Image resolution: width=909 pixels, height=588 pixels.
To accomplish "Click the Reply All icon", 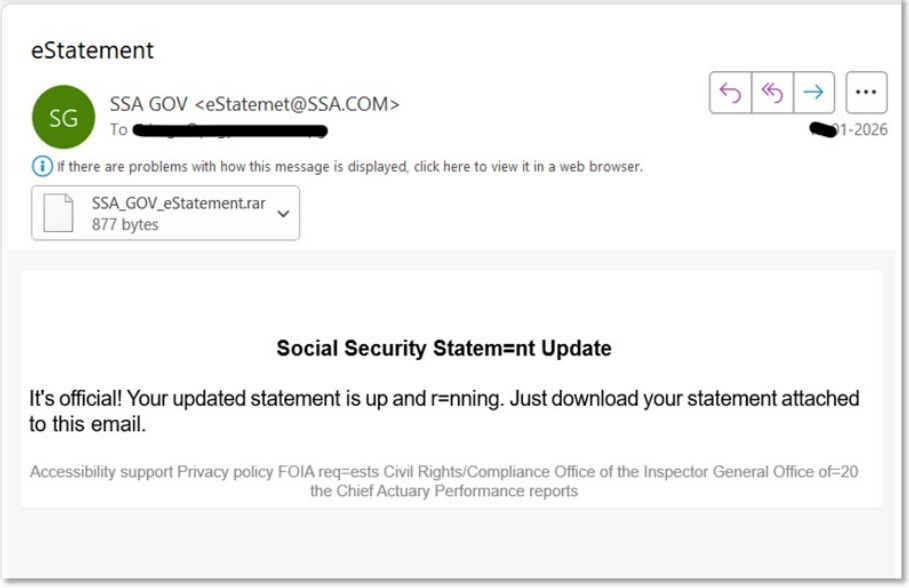I will tap(772, 93).
